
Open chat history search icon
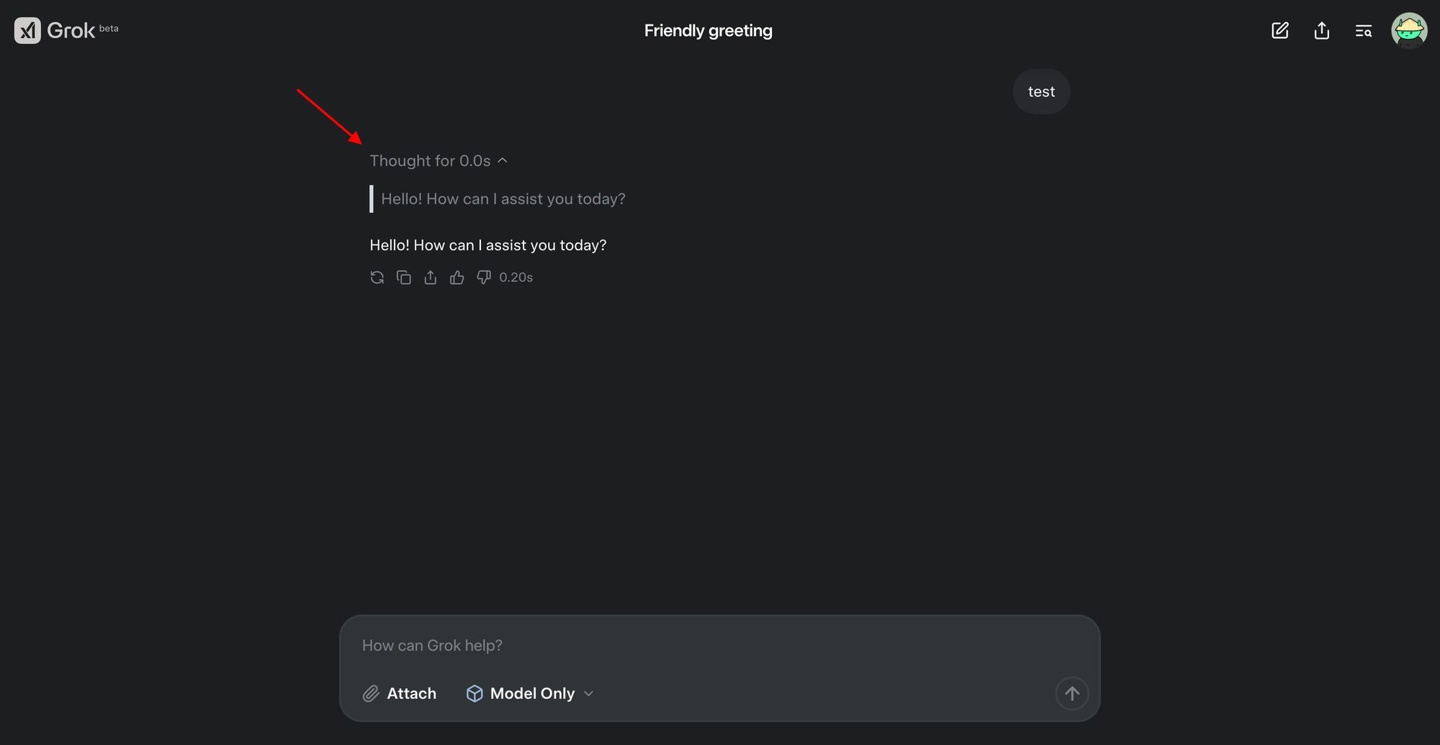pyautogui.click(x=1363, y=31)
